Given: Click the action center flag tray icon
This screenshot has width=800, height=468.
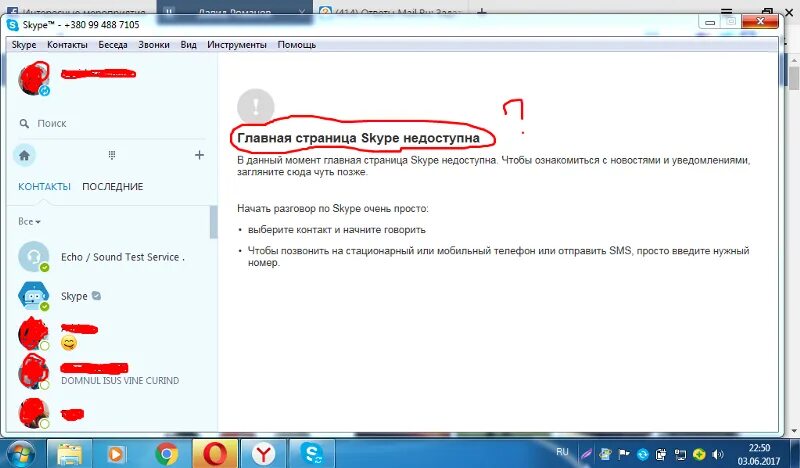Looking at the screenshot, I should click(623, 454).
